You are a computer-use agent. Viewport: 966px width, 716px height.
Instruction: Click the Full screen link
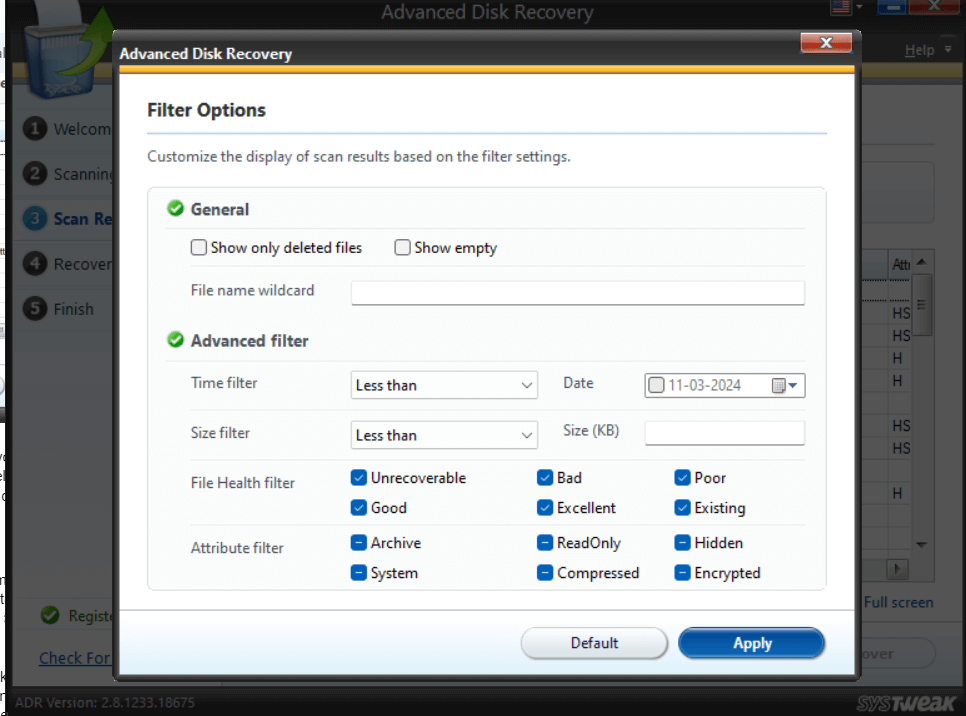(x=898, y=602)
